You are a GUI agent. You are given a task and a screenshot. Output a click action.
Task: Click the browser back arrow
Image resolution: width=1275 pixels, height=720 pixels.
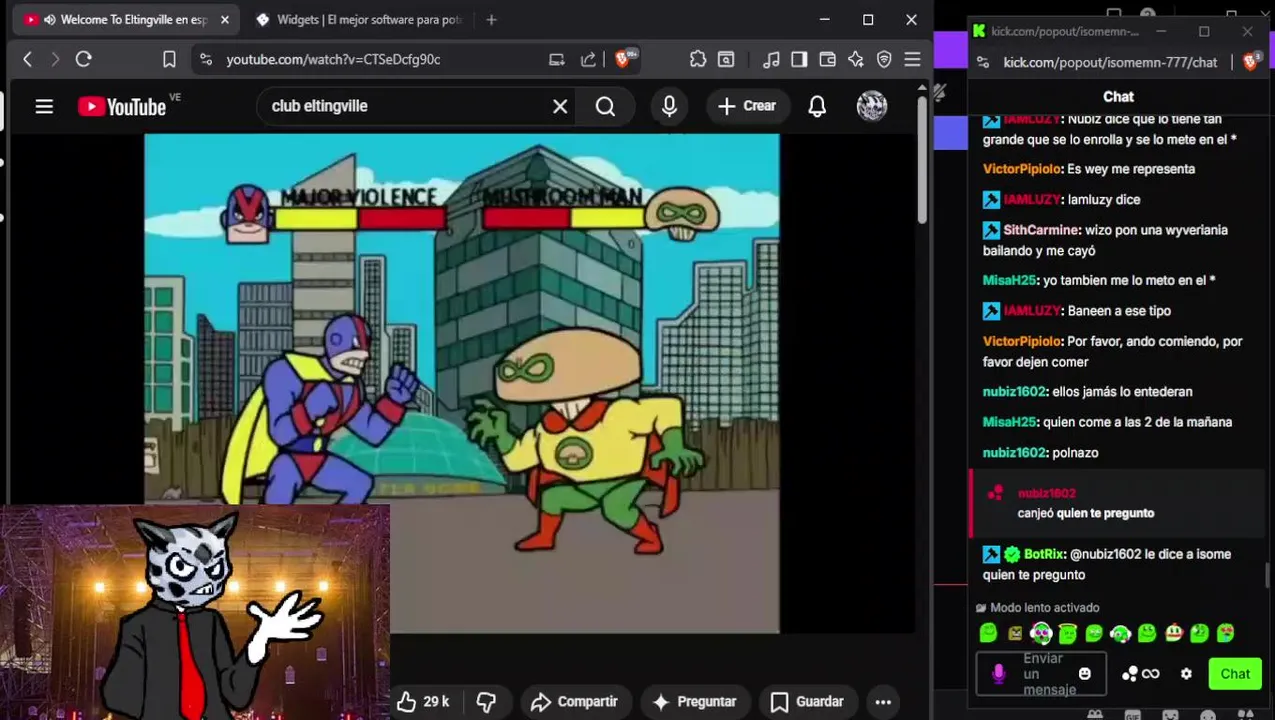click(28, 60)
